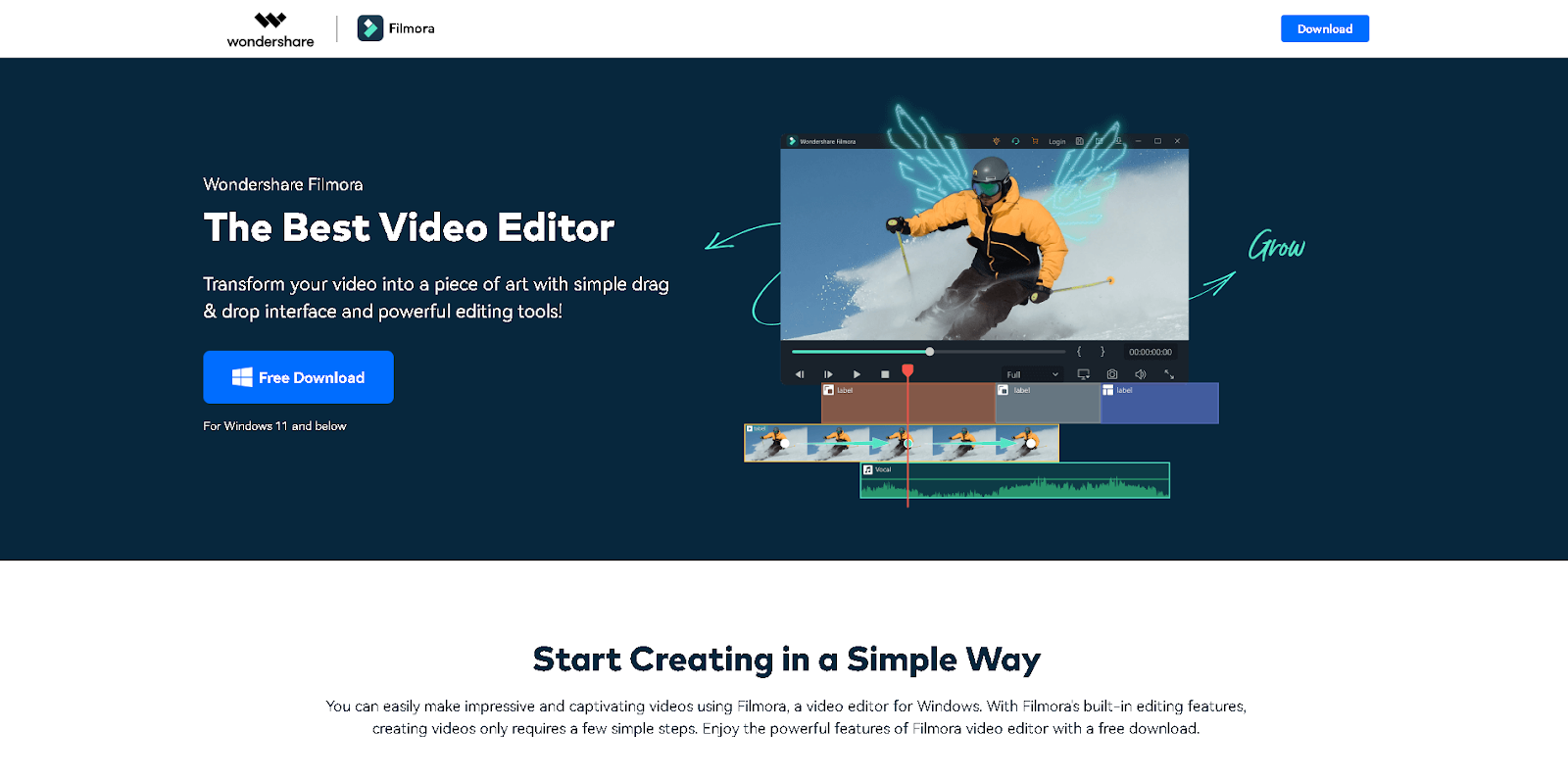
Task: Select the brown label clip on the timeline
Action: pyautogui.click(x=907, y=404)
